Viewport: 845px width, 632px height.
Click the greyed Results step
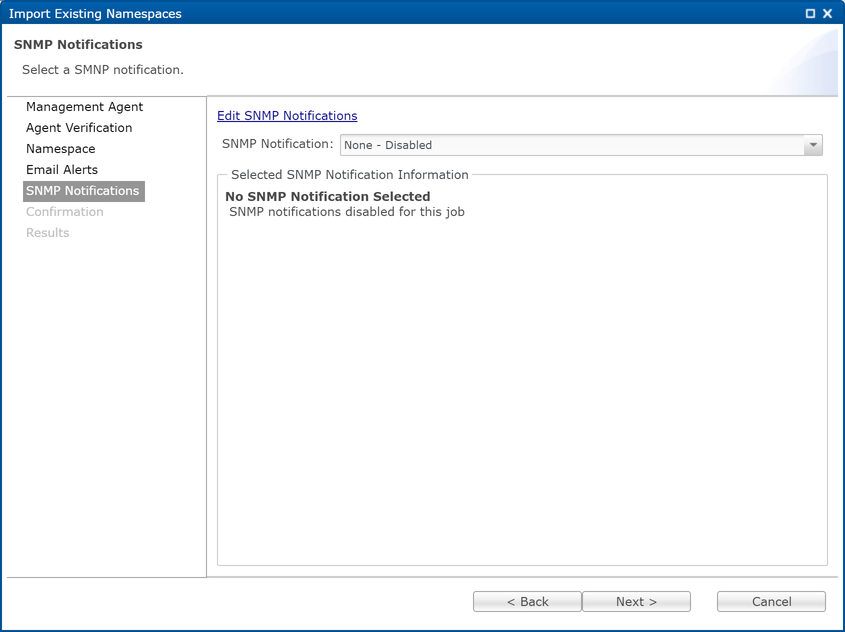47,233
